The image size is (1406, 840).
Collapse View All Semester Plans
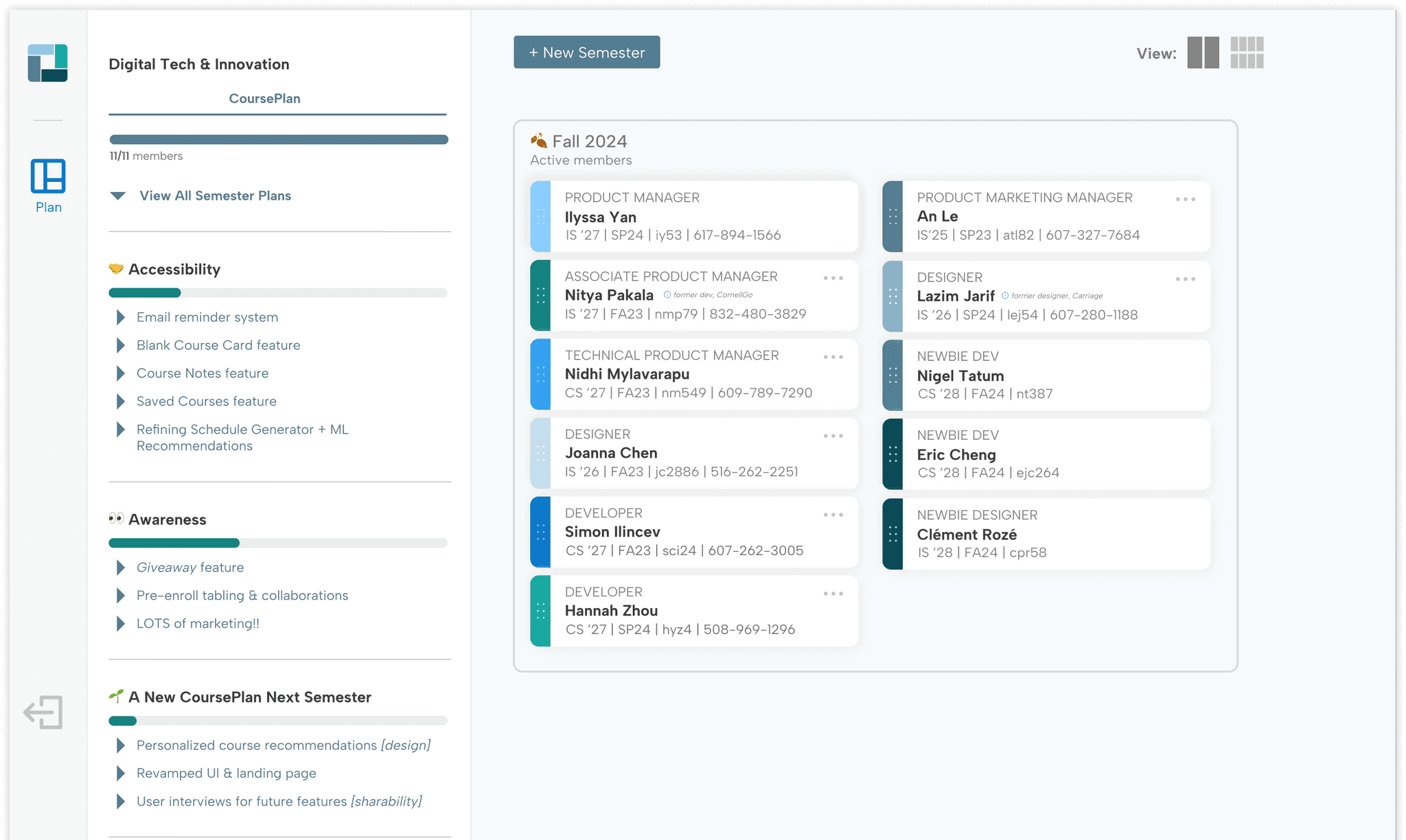click(x=118, y=196)
